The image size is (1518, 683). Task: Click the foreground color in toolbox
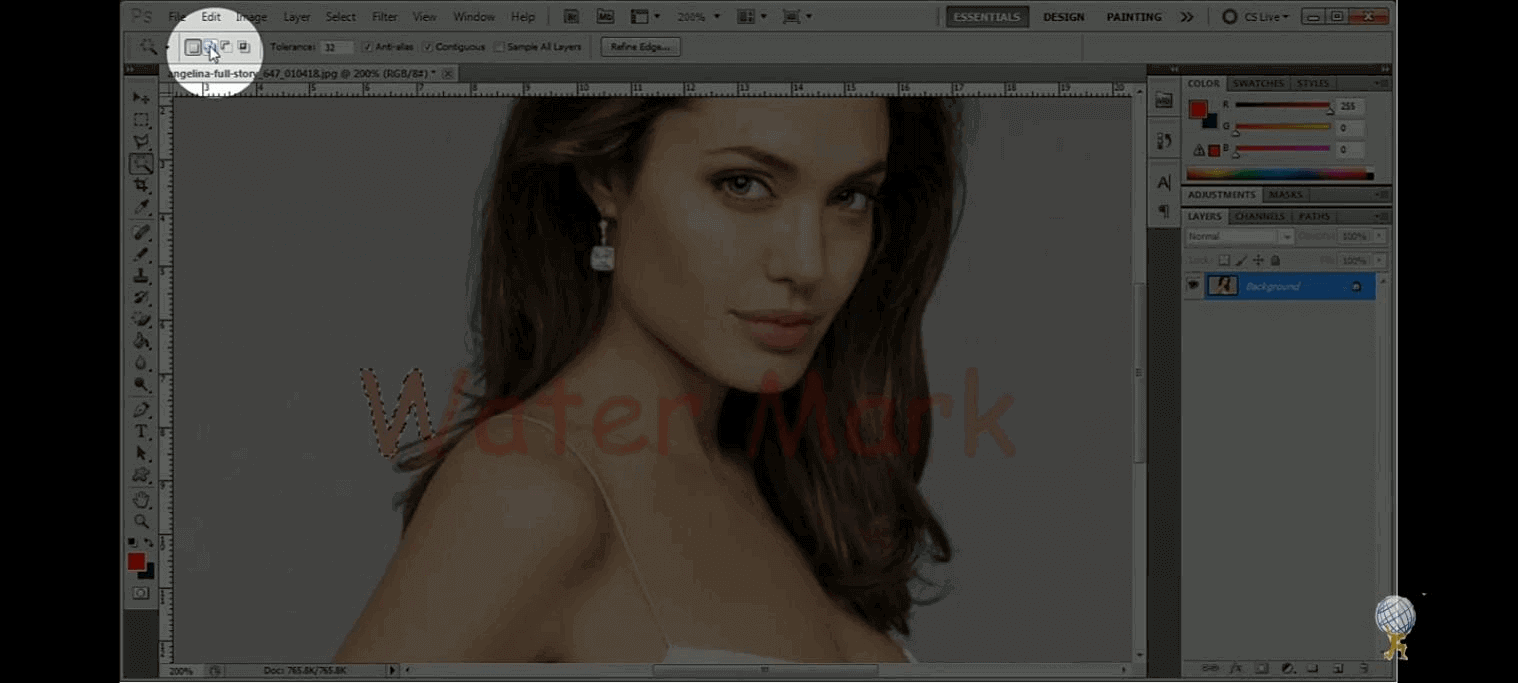[136, 562]
